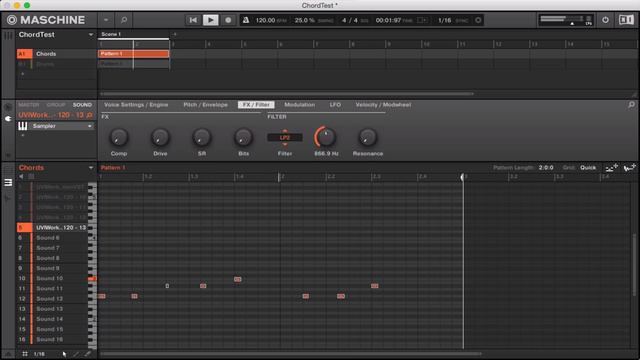Click the plug-in area search magnifier icon
Screen dimensions: 640x360
point(631,105)
